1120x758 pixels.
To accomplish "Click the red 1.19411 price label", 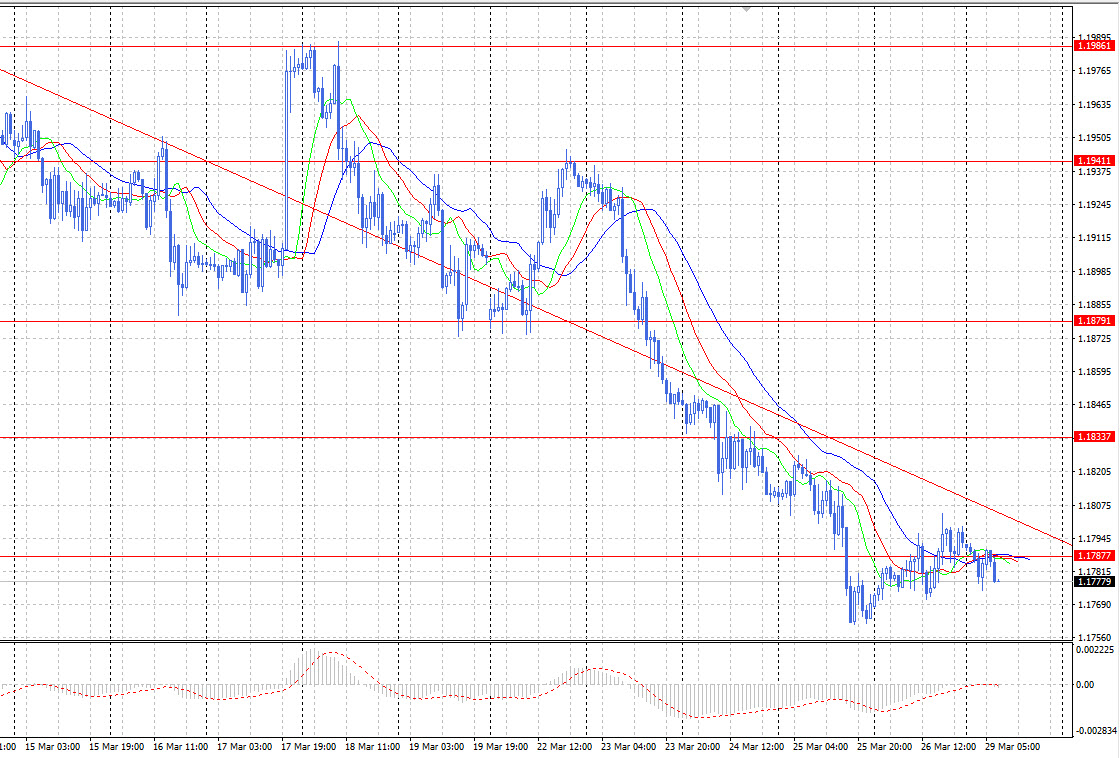I will click(1094, 161).
